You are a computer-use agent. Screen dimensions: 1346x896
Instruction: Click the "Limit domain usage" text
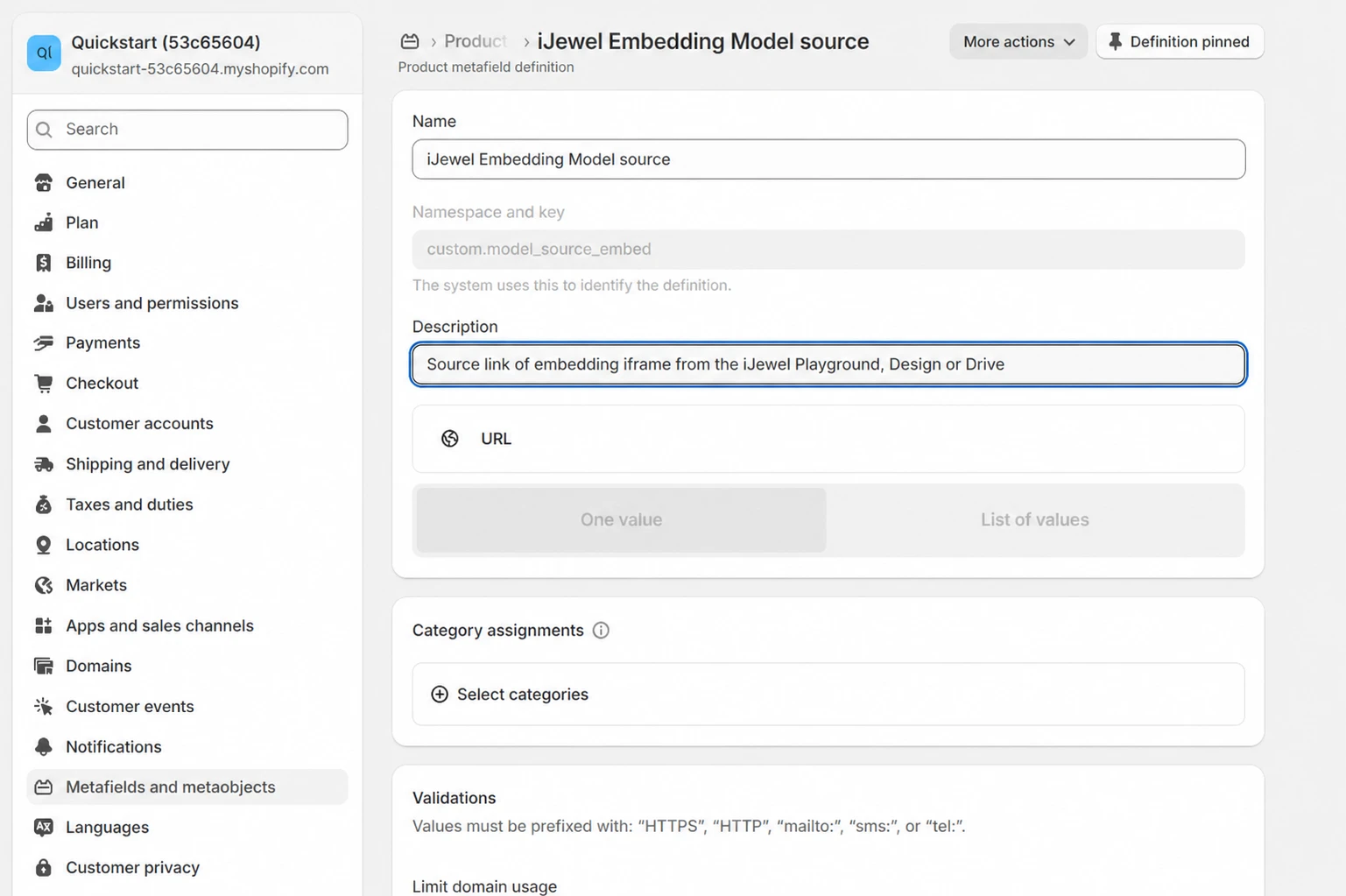click(x=484, y=886)
